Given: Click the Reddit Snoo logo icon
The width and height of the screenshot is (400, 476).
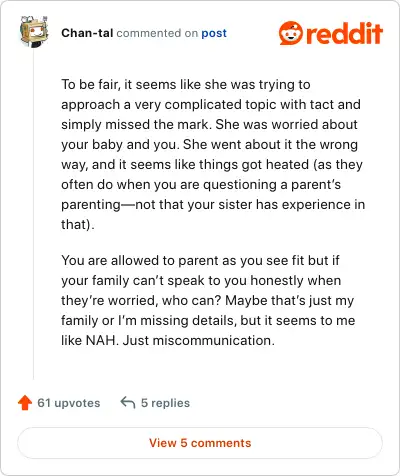Looking at the screenshot, I should tap(291, 33).
